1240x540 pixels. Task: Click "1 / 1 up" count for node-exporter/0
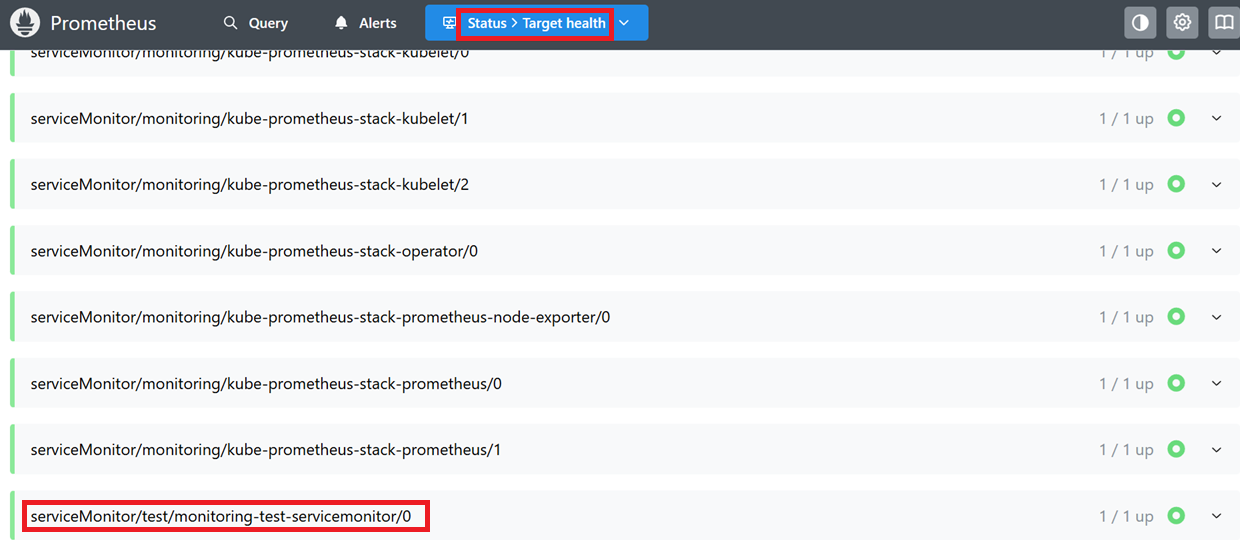click(x=1126, y=317)
